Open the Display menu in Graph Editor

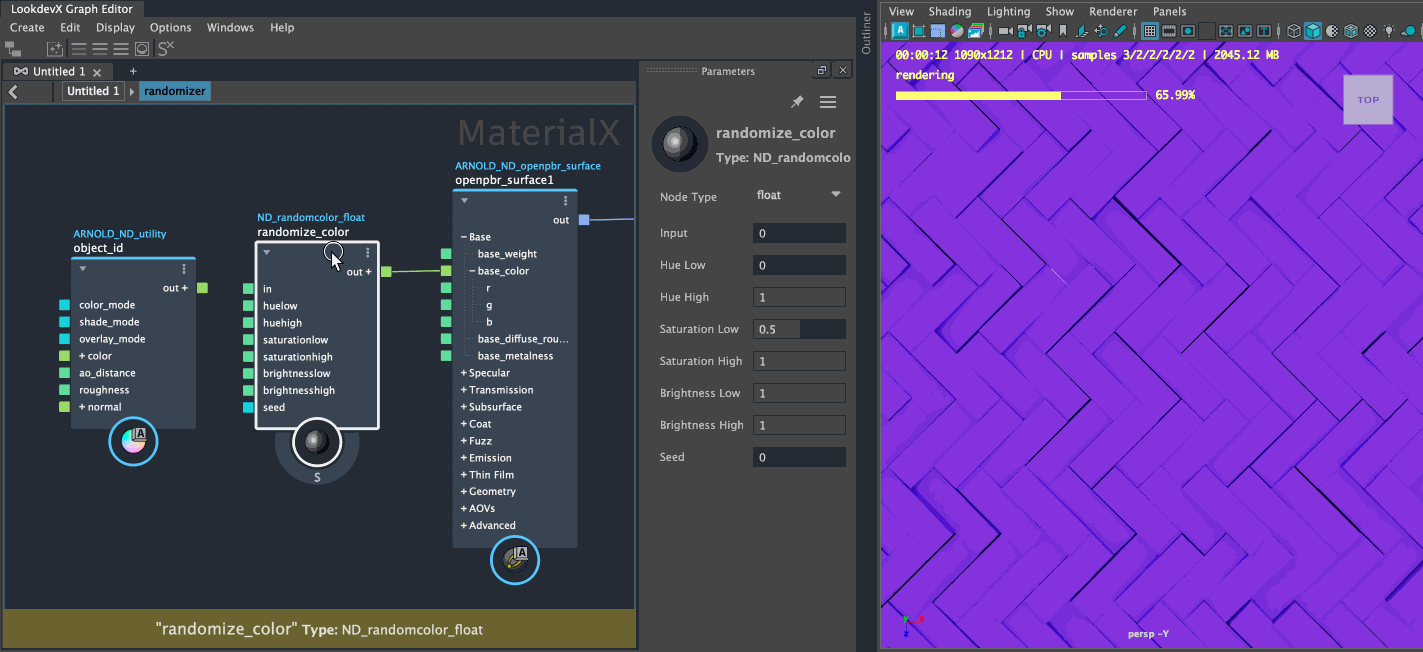[x=115, y=28]
